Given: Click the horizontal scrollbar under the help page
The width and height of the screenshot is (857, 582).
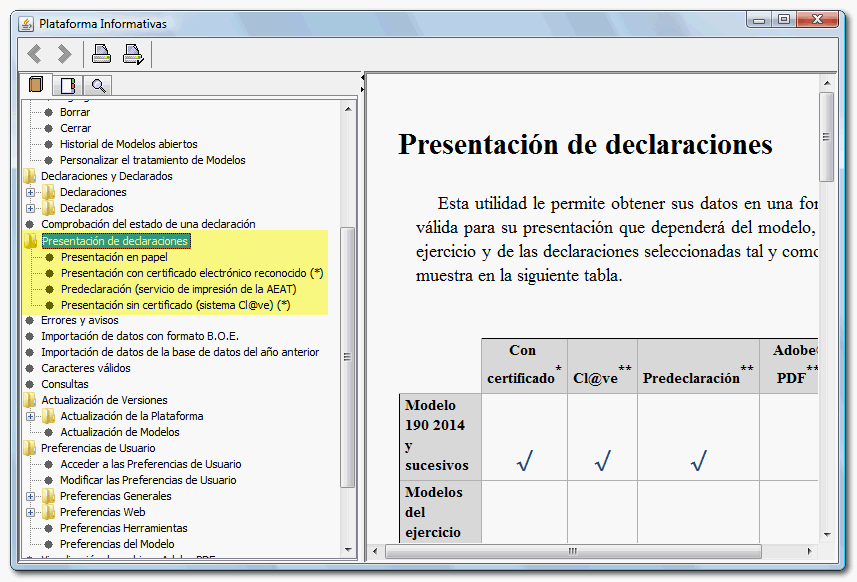Looking at the screenshot, I should pyautogui.click(x=570, y=551).
